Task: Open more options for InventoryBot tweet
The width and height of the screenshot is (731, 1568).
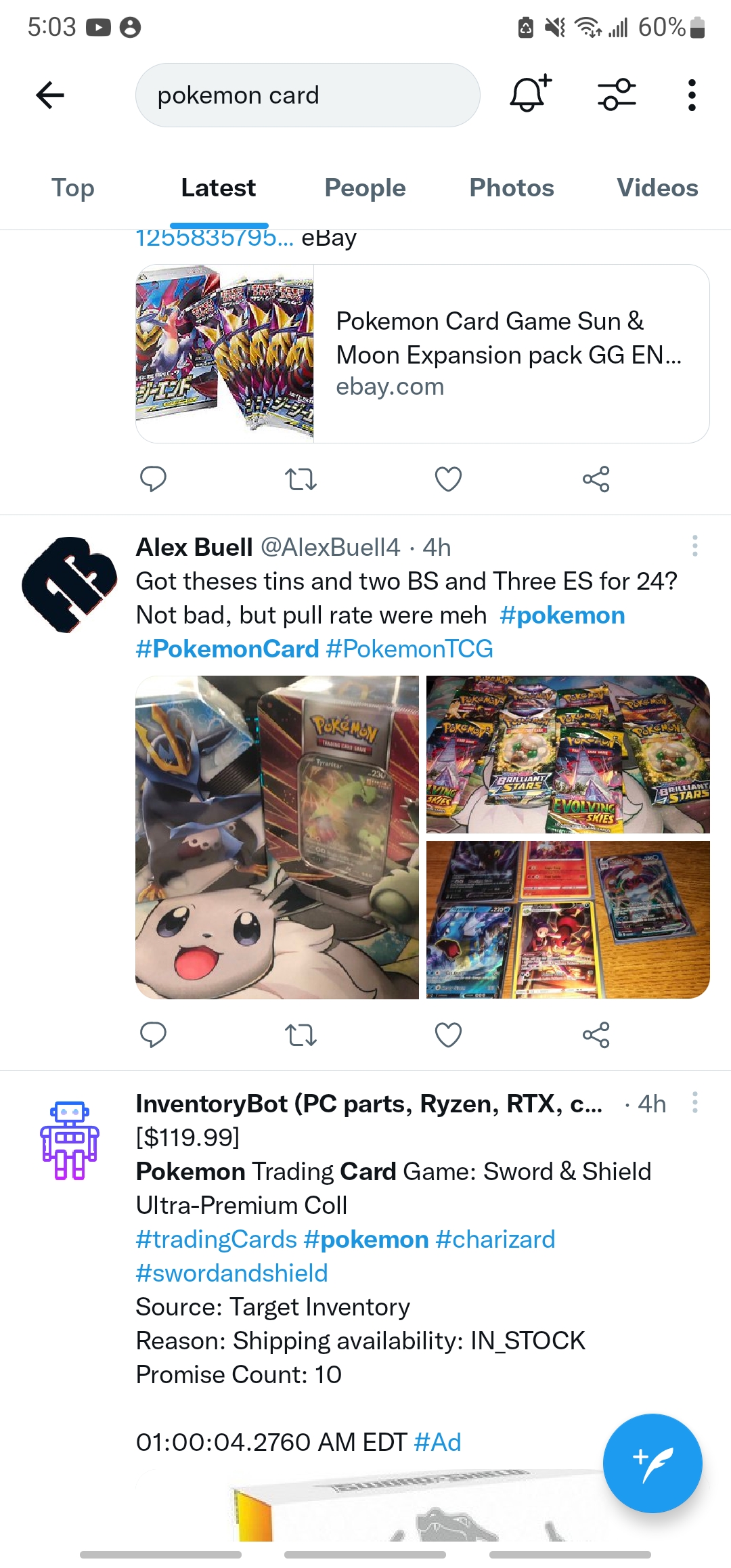Action: [694, 1102]
